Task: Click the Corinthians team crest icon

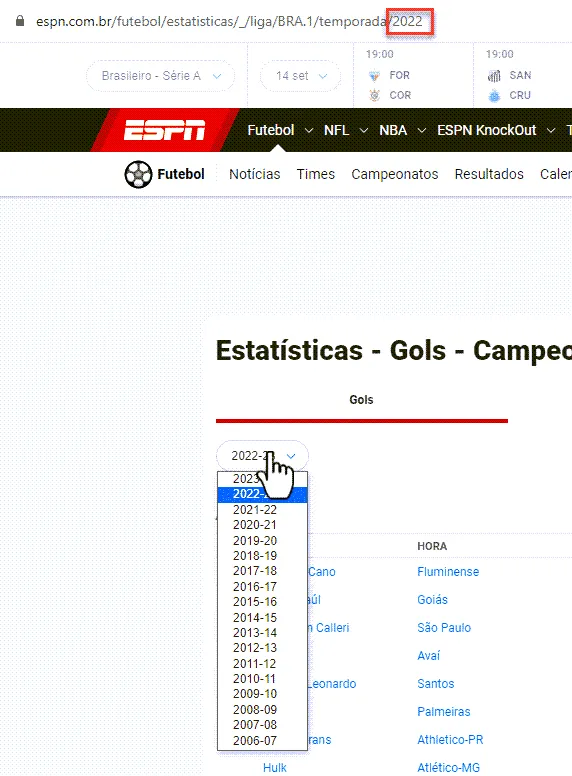Action: 375,95
